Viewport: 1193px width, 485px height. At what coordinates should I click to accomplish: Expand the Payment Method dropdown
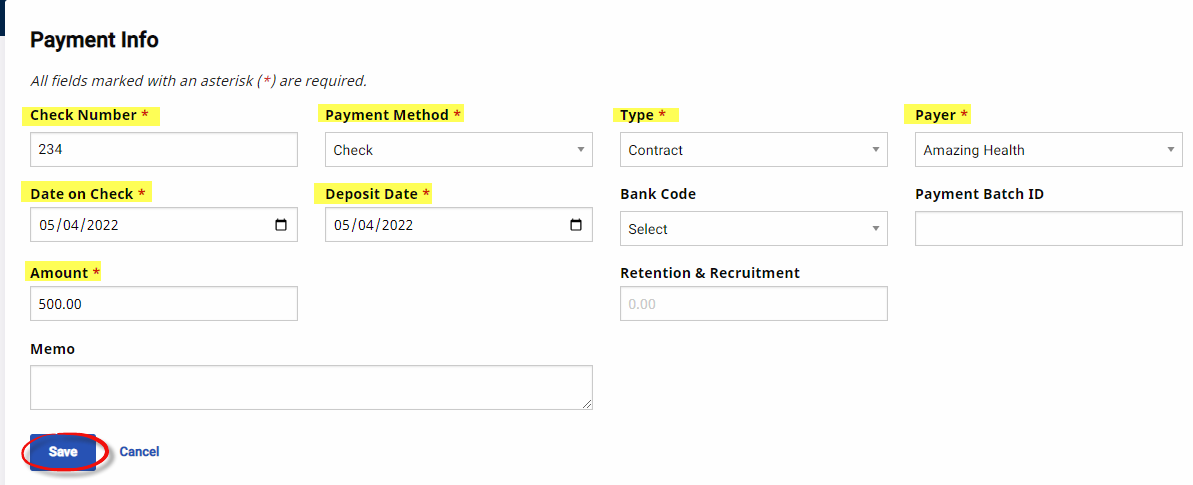(x=459, y=150)
